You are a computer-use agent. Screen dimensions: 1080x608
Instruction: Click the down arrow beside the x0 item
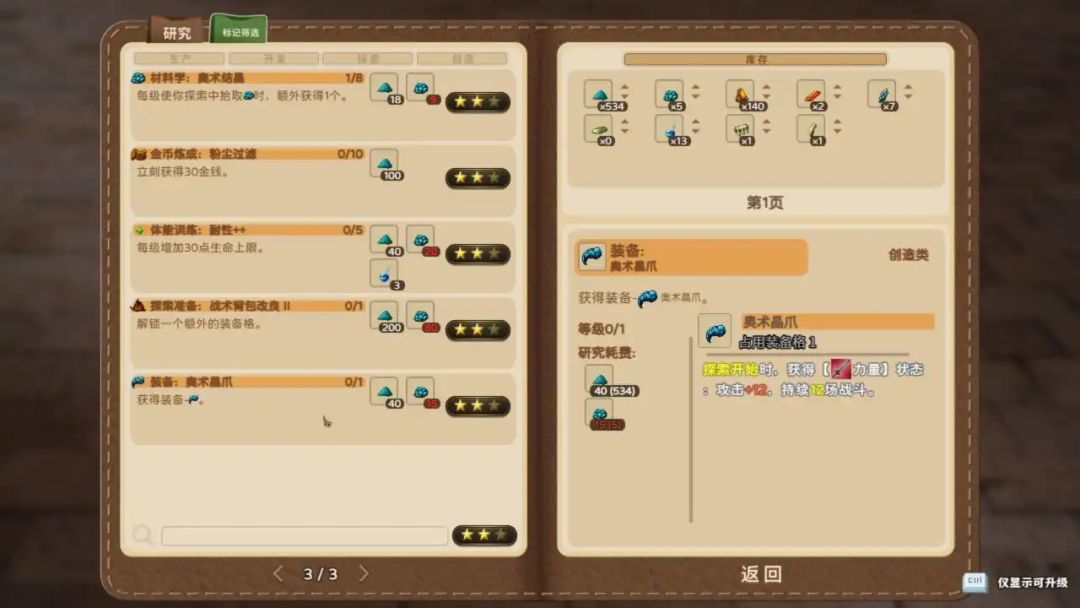pyautogui.click(x=625, y=132)
